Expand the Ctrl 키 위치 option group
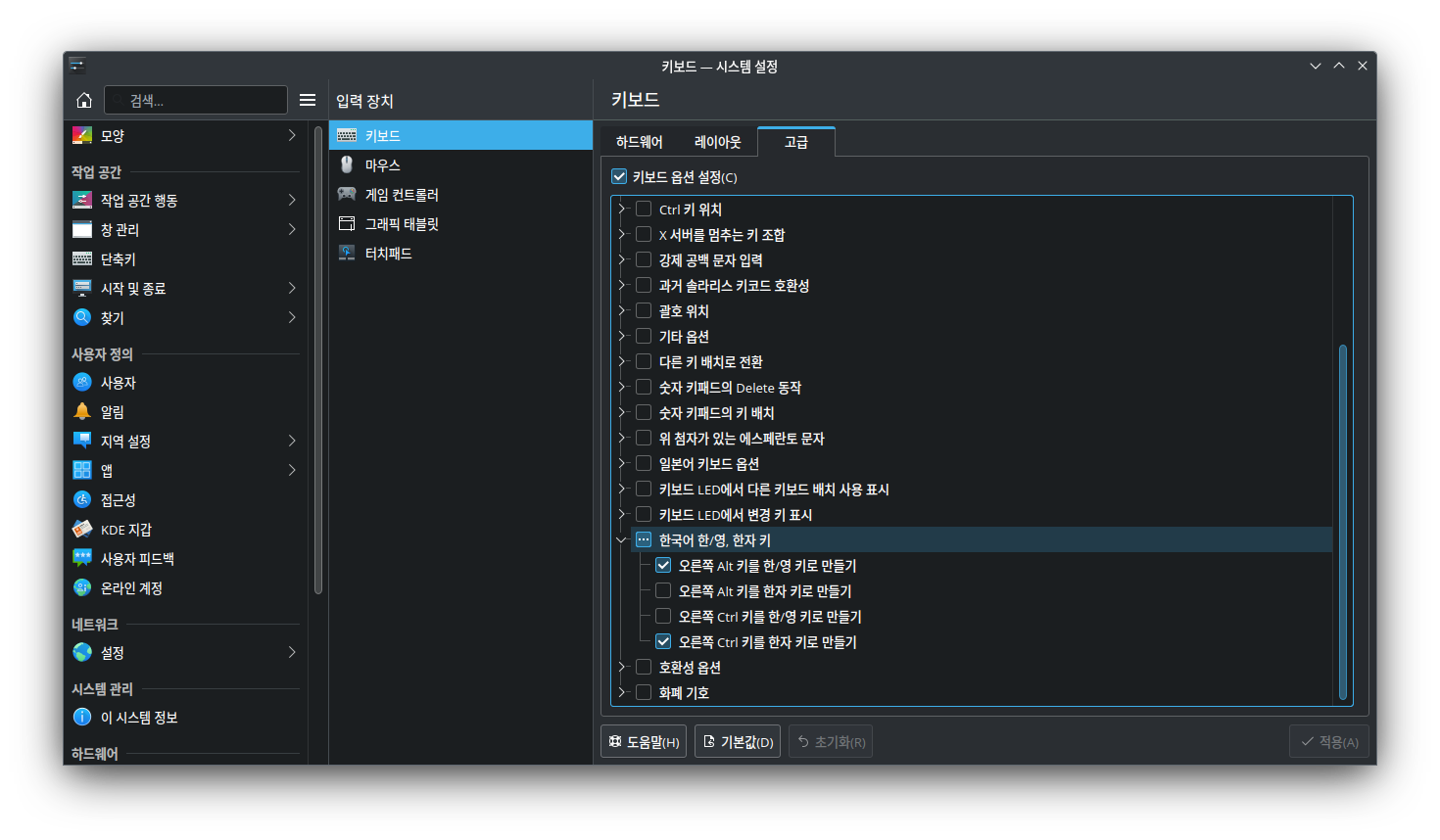The image size is (1440, 840). click(621, 209)
